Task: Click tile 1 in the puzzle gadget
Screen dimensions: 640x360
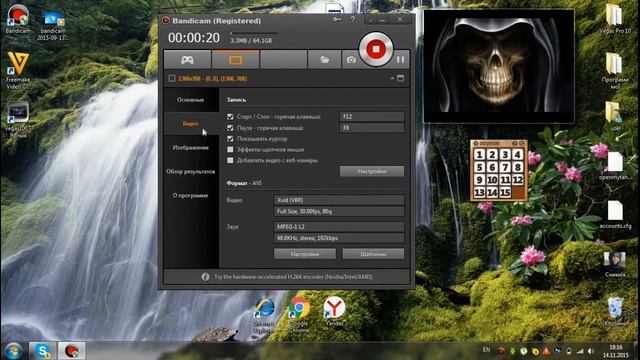Action: click(x=480, y=155)
